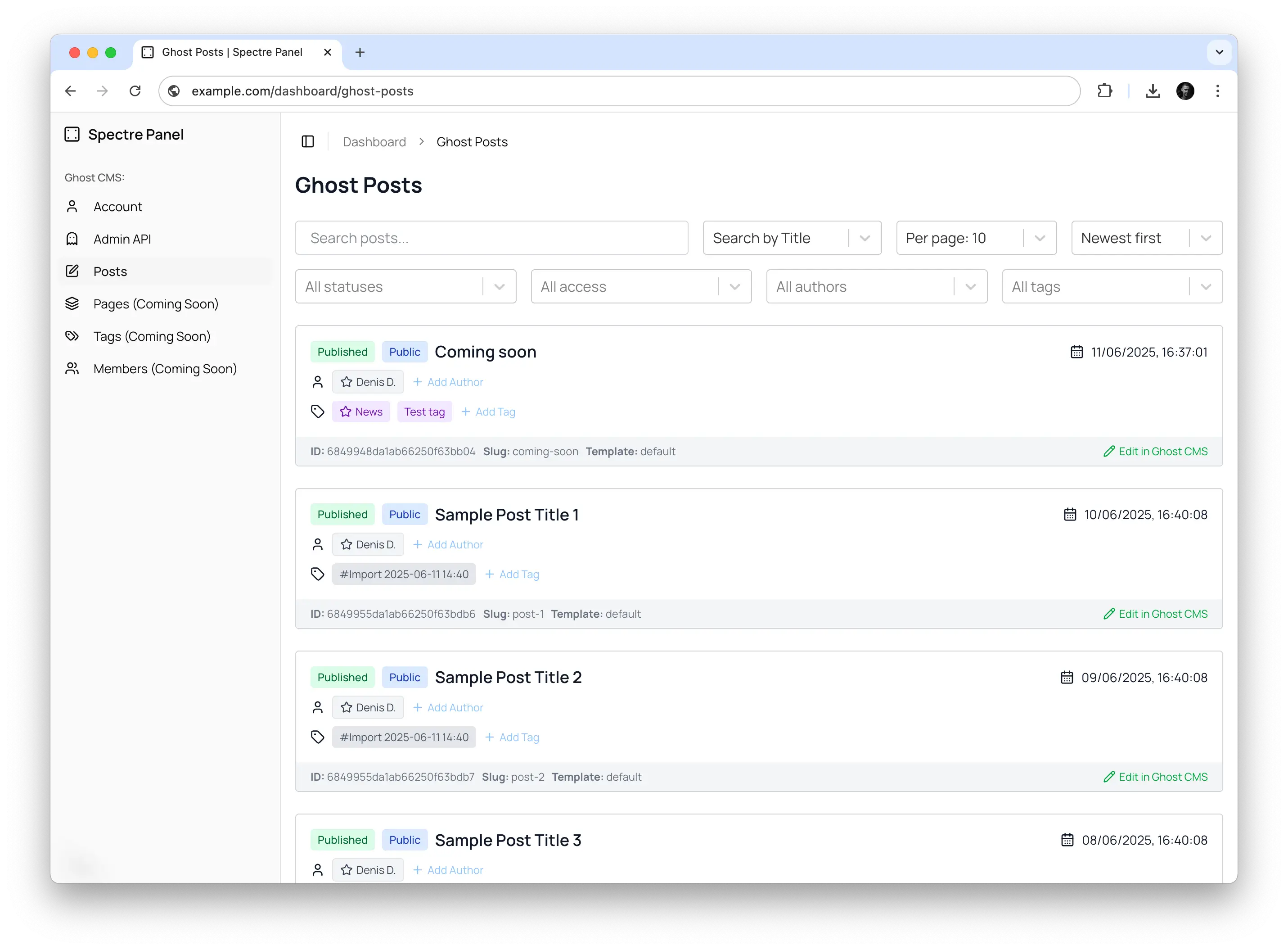Open the Per page: 10 dropdown
Viewport: 1288px width, 950px height.
click(x=976, y=238)
